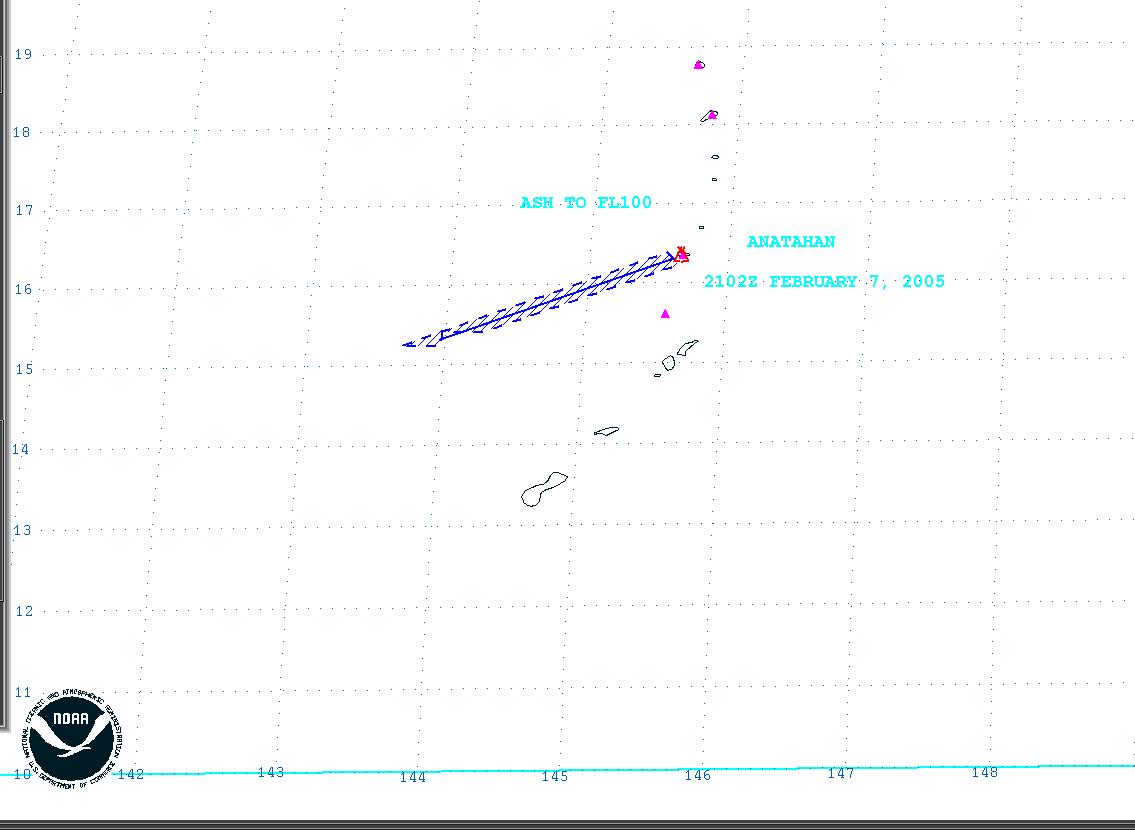Click the latitude label '19'
This screenshot has width=1135, height=830.
point(23,54)
